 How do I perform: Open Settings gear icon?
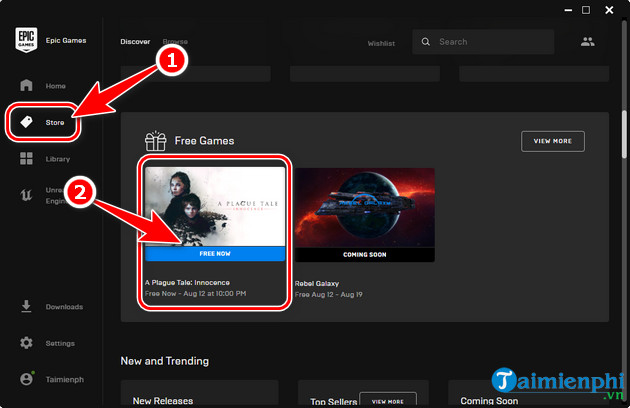(x=27, y=343)
